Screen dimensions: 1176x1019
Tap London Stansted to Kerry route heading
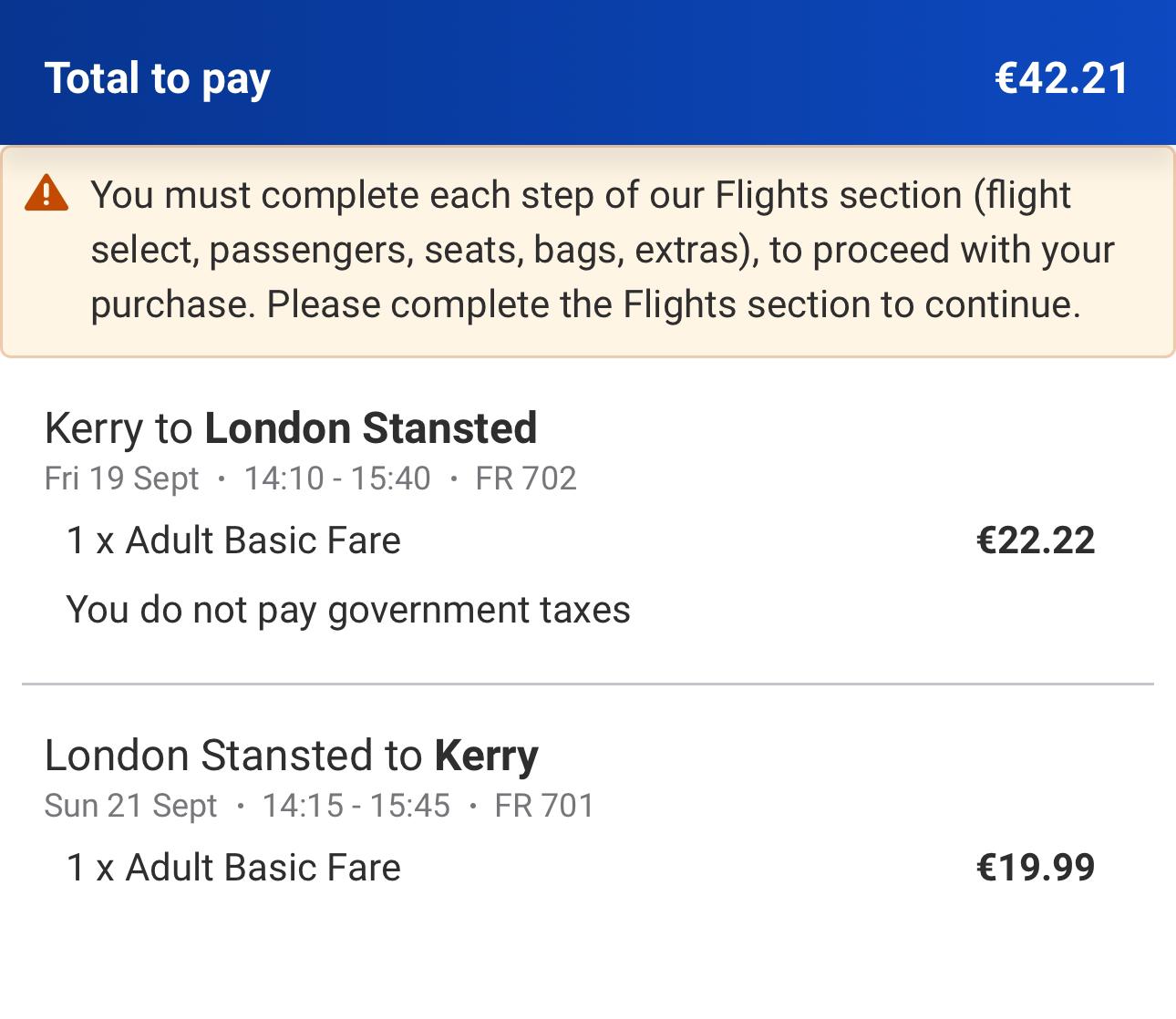click(292, 756)
